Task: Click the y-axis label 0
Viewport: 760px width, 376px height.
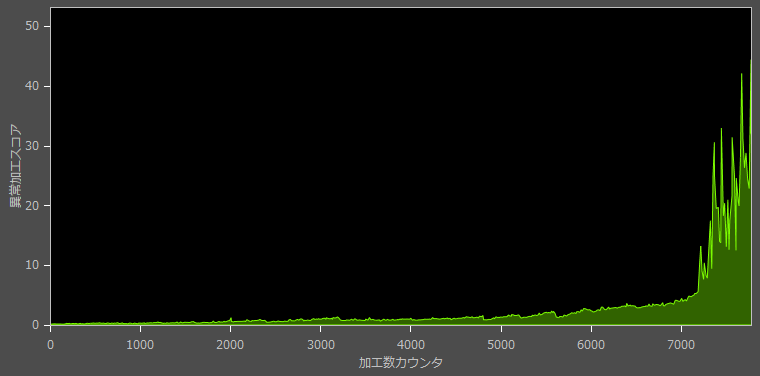Action: [x=34, y=325]
